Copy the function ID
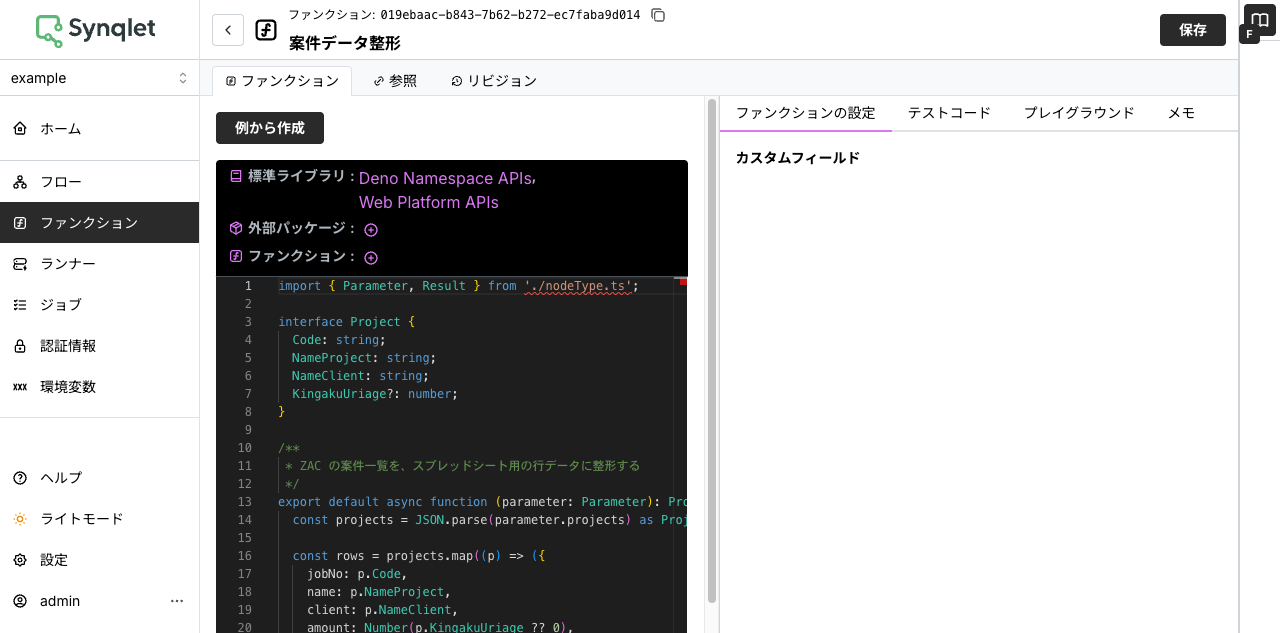1280x633 pixels. 658,15
